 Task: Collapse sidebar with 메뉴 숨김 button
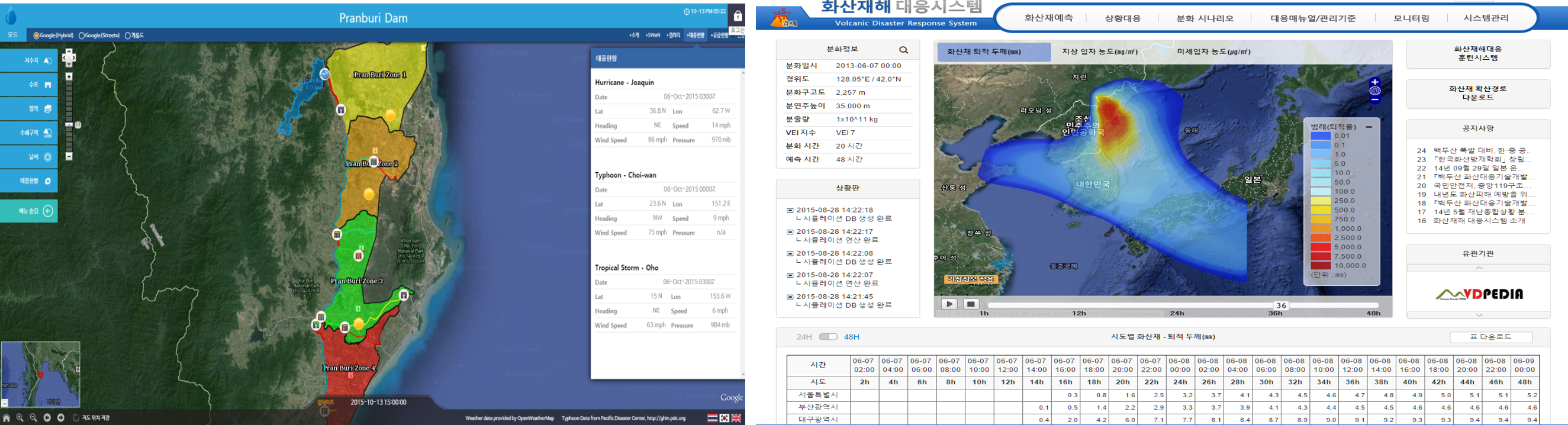point(29,211)
